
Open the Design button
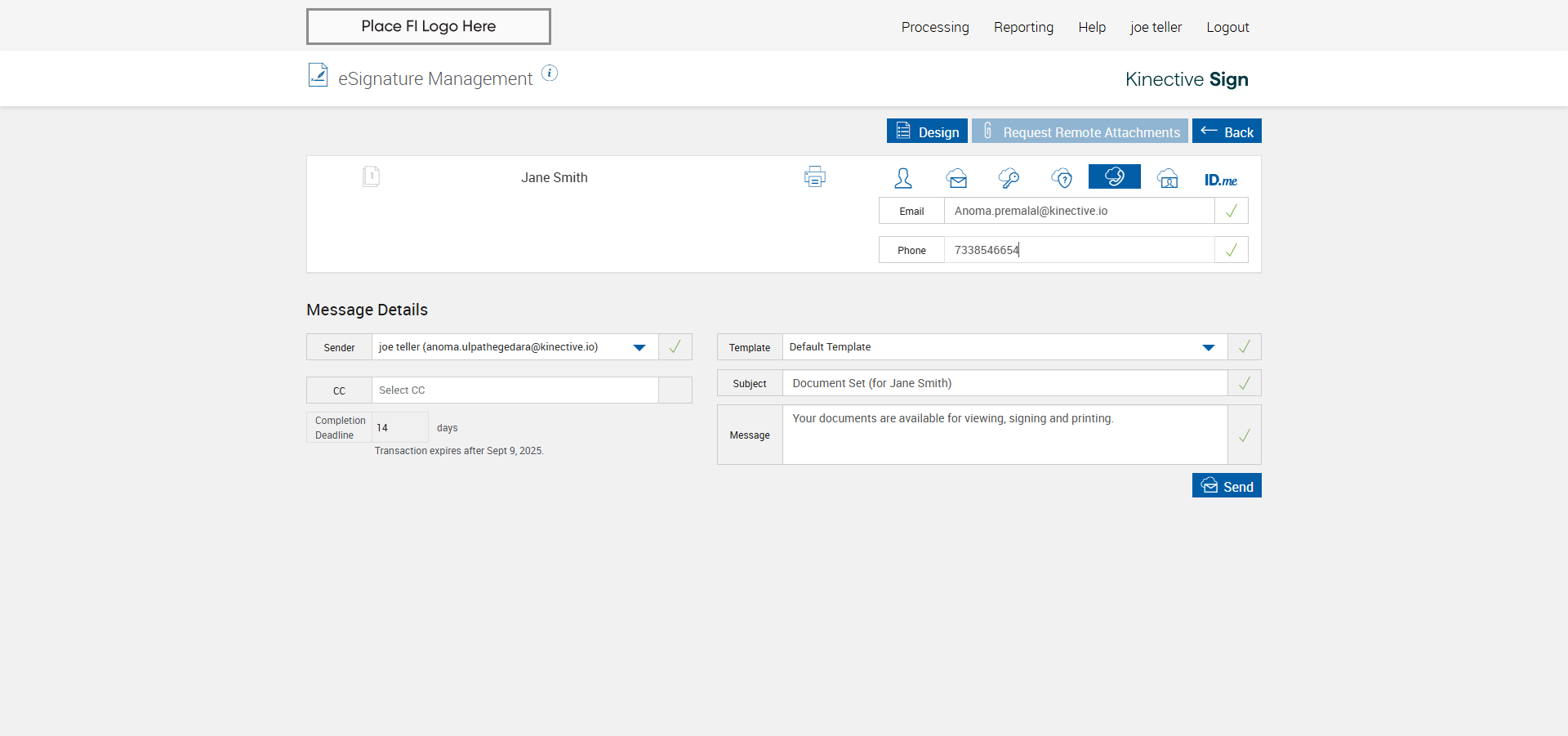pyautogui.click(x=927, y=132)
